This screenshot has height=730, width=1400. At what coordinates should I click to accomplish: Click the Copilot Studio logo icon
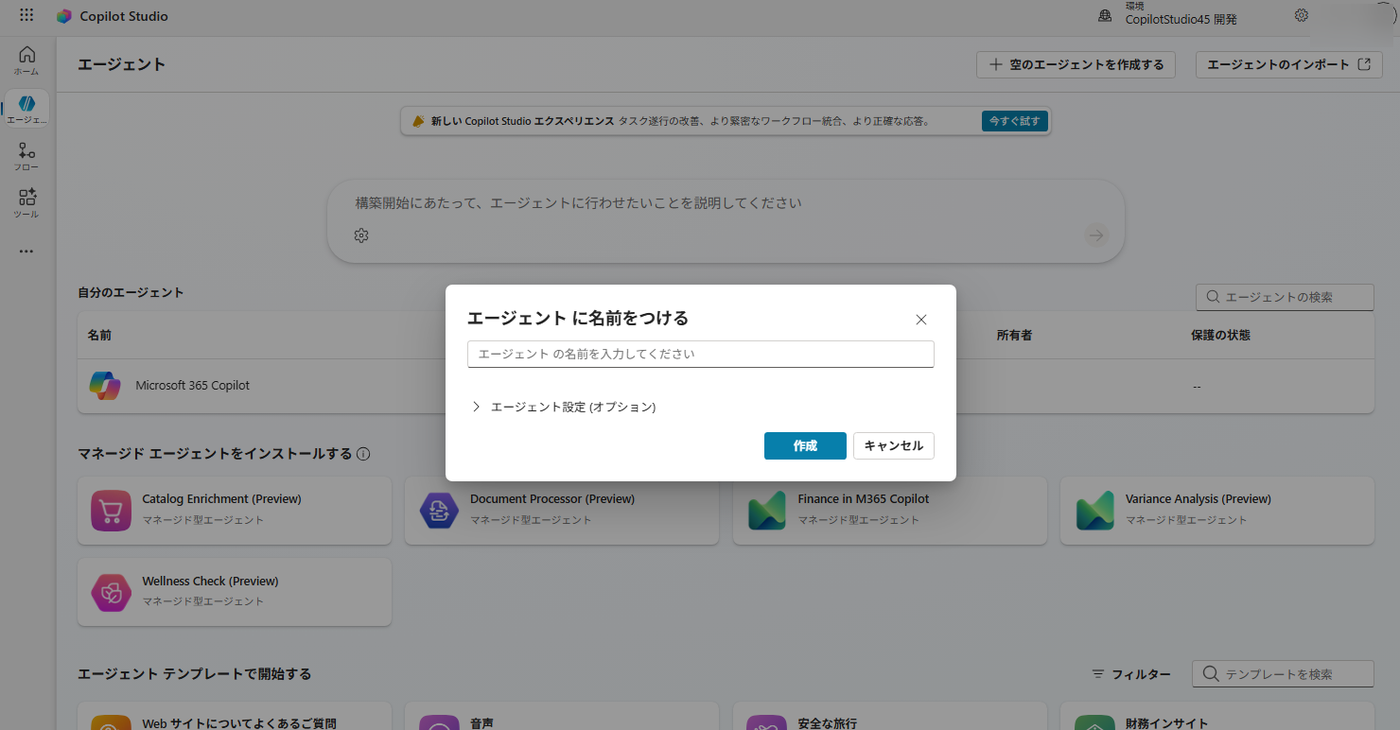64,16
